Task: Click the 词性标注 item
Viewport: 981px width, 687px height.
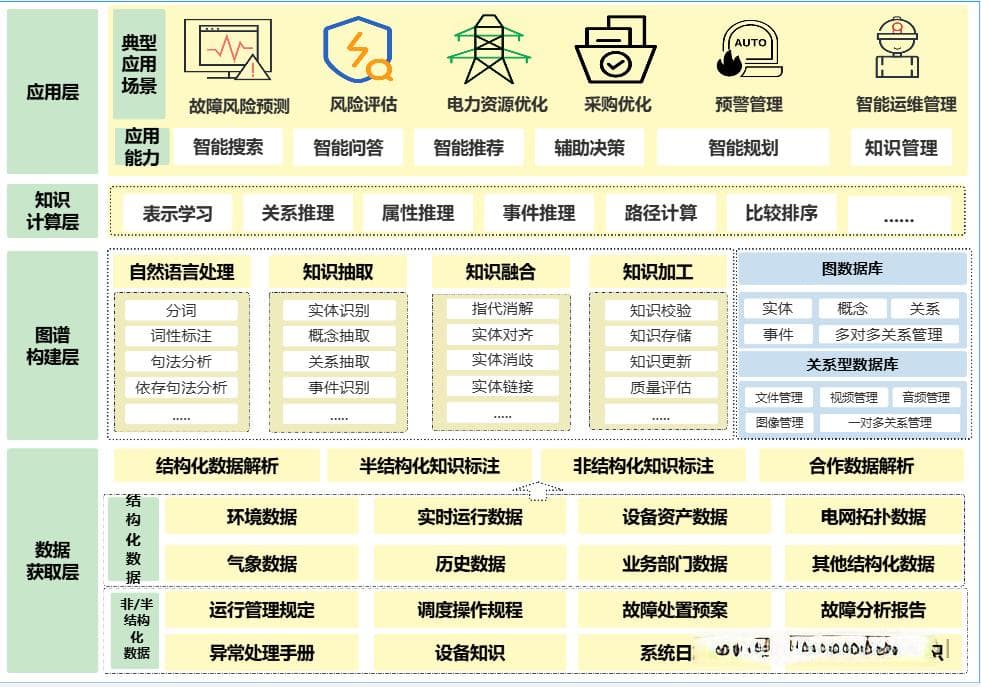Action: tap(181, 336)
